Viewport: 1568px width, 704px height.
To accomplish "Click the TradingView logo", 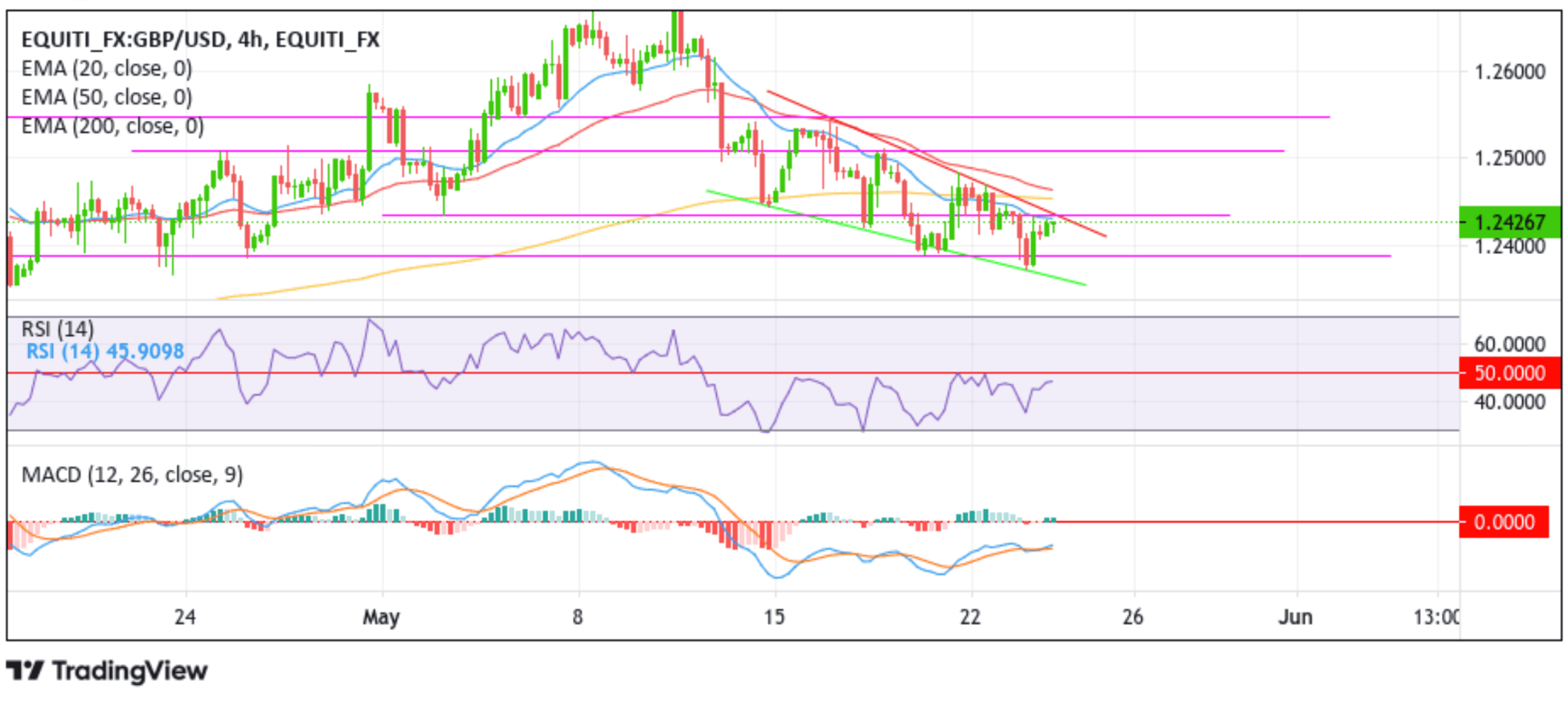I will pyautogui.click(x=107, y=671).
